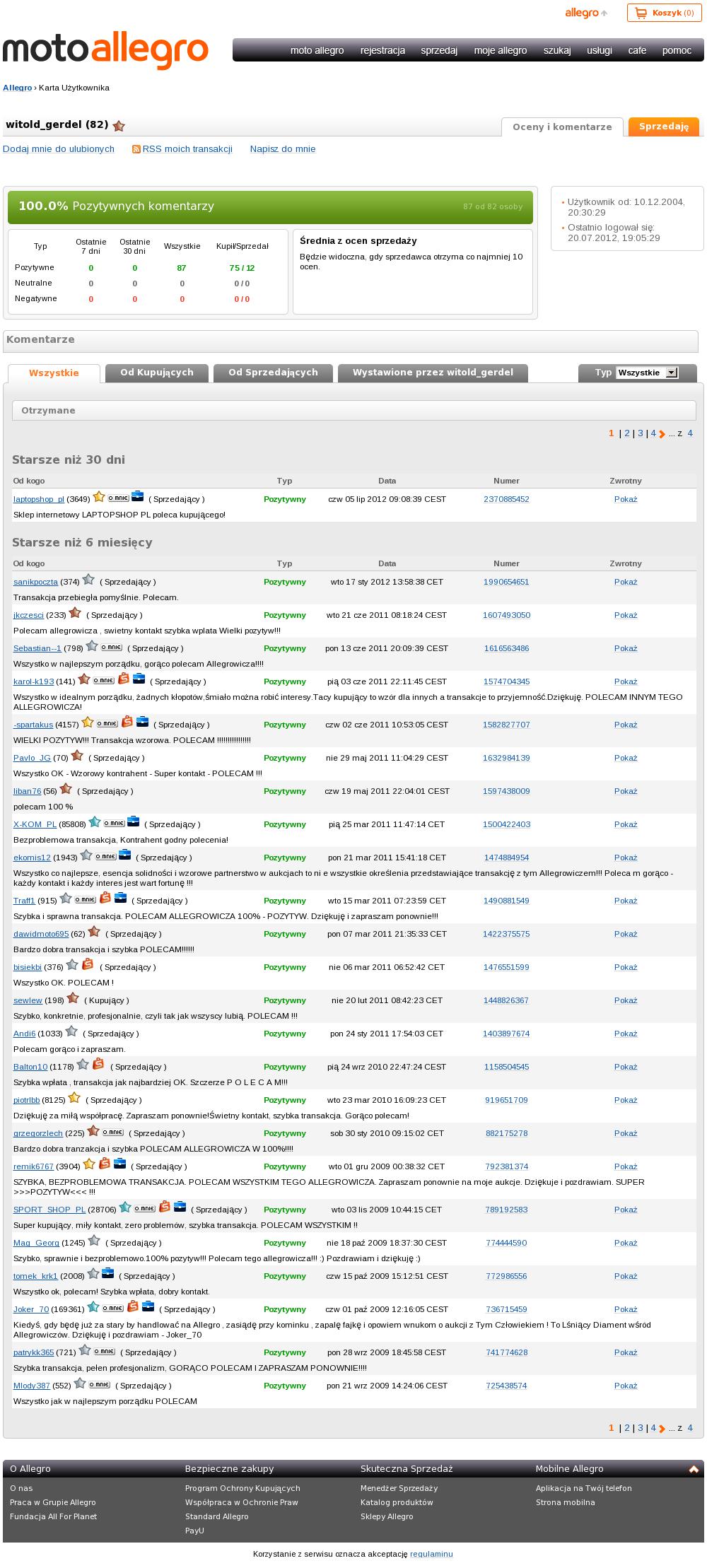Open RSS moich transakcji link
Screen dimensions: 707x1568
pos(187,149)
